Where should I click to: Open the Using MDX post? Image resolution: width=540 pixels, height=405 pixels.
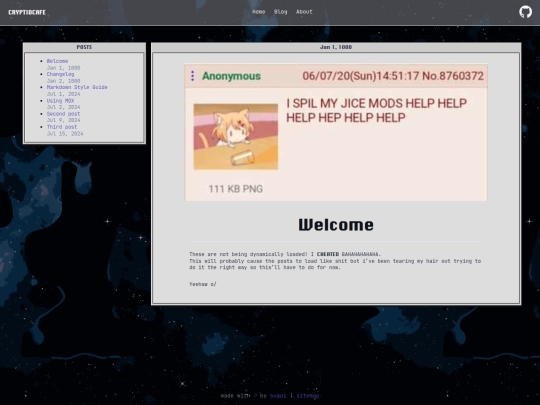60,101
